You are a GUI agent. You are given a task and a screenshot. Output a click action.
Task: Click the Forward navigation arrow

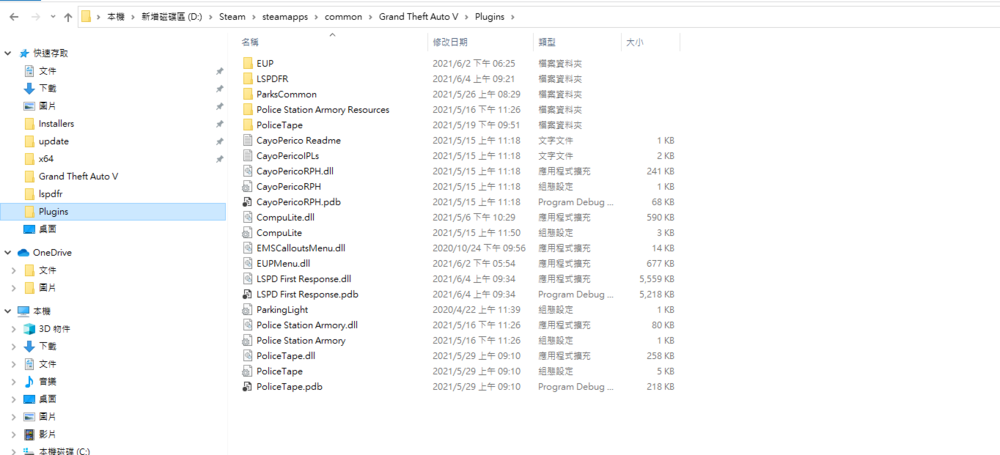[36, 17]
